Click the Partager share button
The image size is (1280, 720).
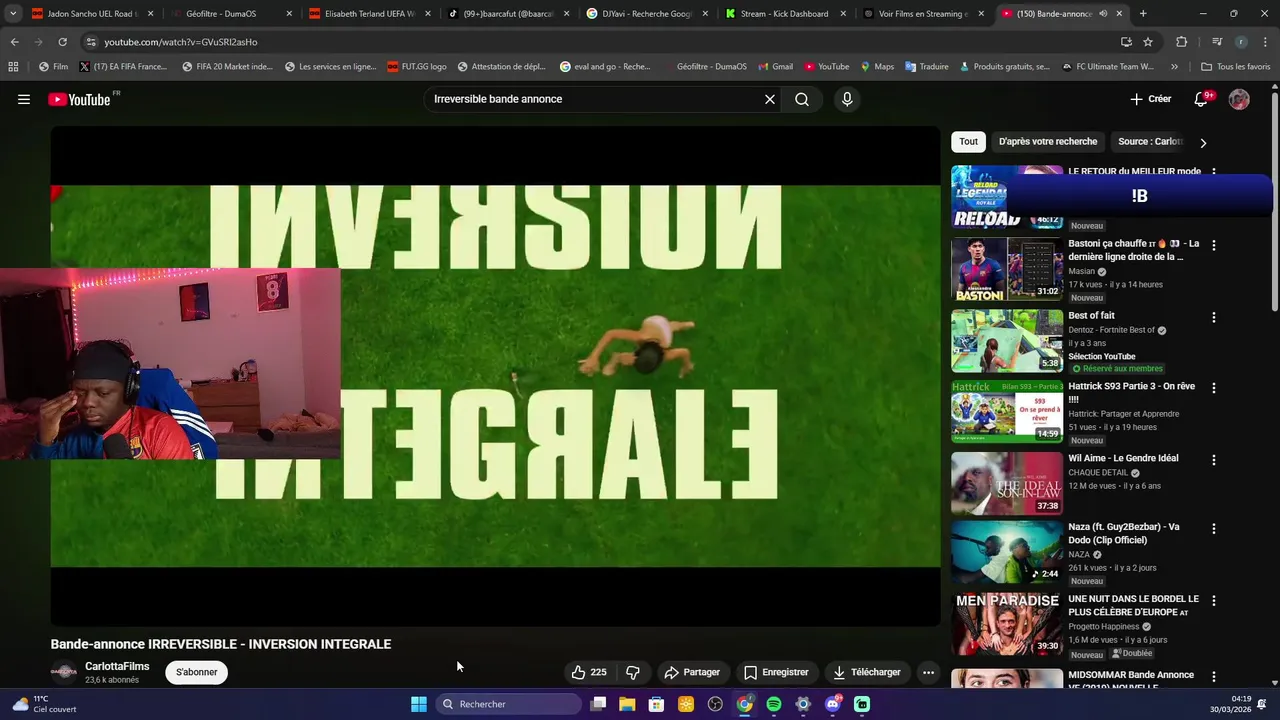tap(692, 672)
